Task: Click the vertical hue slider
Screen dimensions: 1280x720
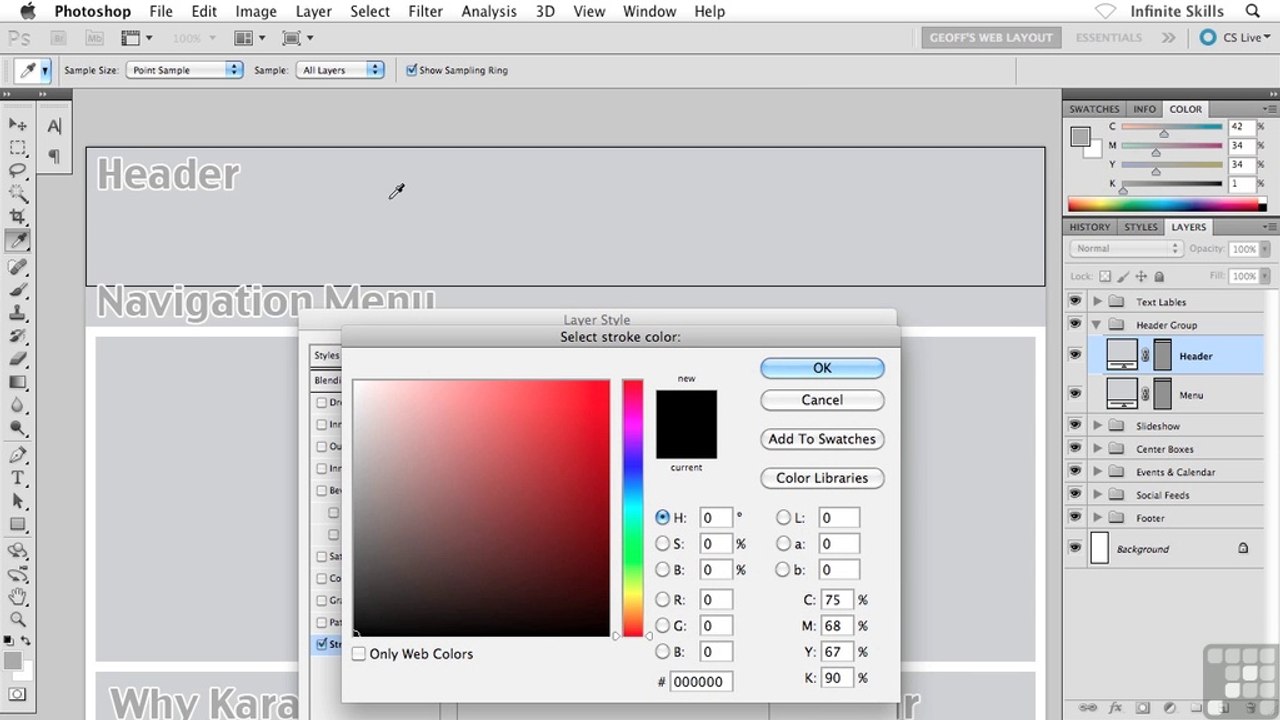Action: tap(632, 508)
